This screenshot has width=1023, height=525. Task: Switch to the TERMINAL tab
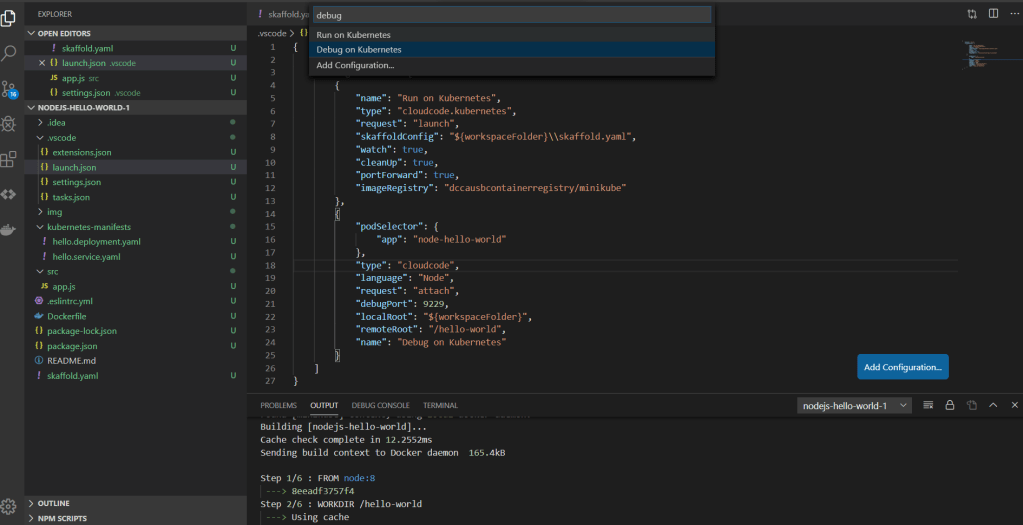pyautogui.click(x=440, y=405)
